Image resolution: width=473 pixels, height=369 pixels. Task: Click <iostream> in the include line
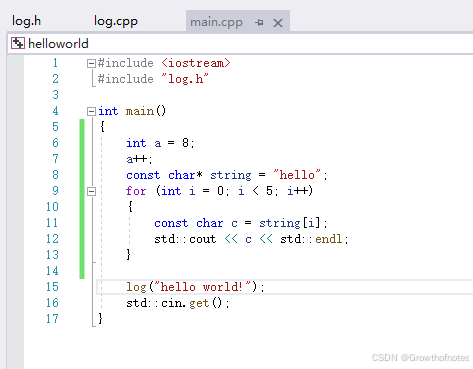pyautogui.click(x=196, y=63)
